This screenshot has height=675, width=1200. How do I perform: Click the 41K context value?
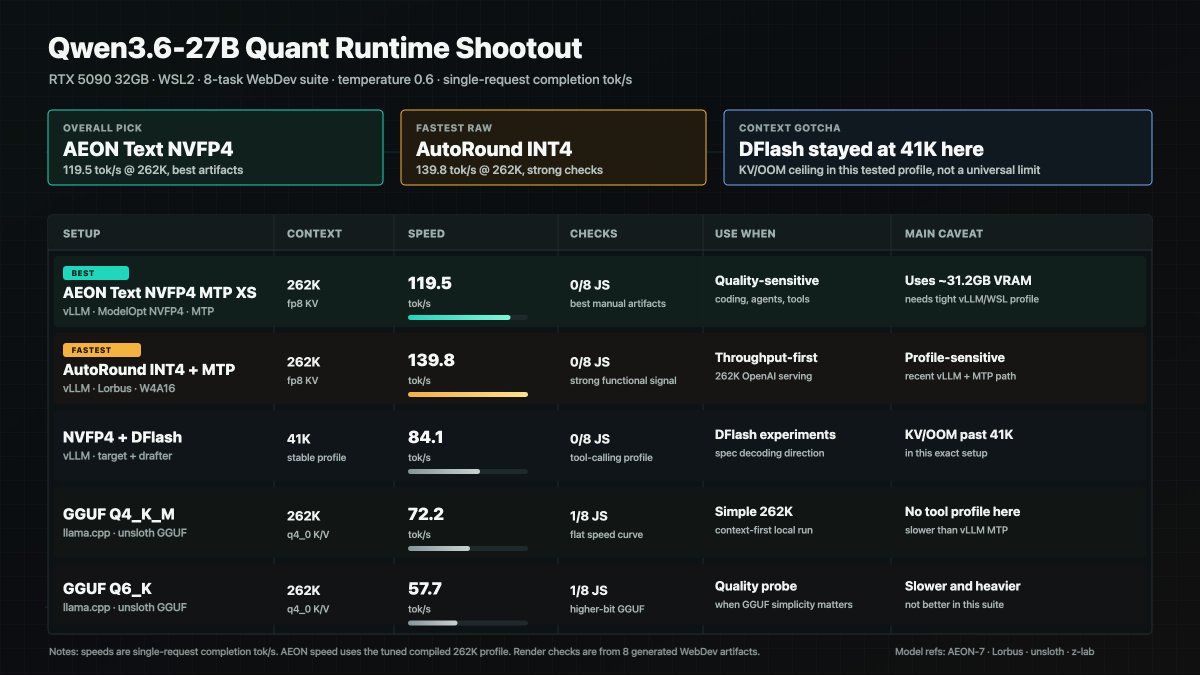[301, 438]
